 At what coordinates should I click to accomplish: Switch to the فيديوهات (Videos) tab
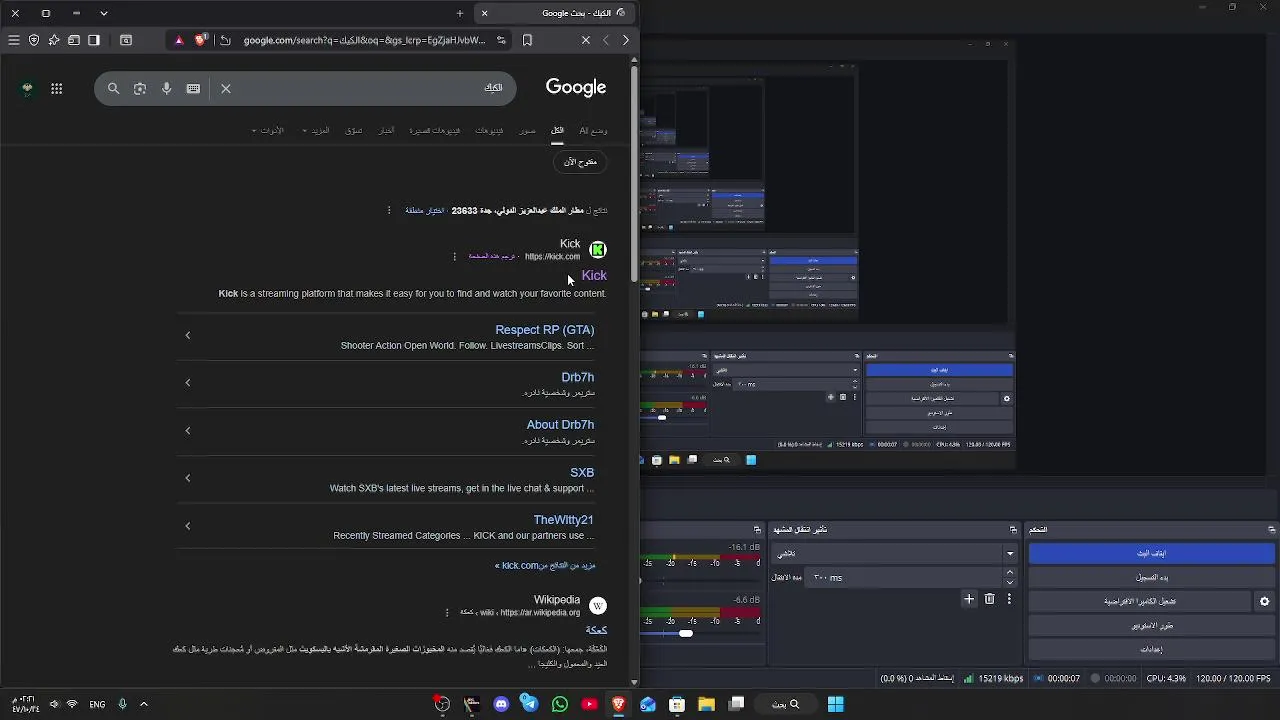point(489,130)
